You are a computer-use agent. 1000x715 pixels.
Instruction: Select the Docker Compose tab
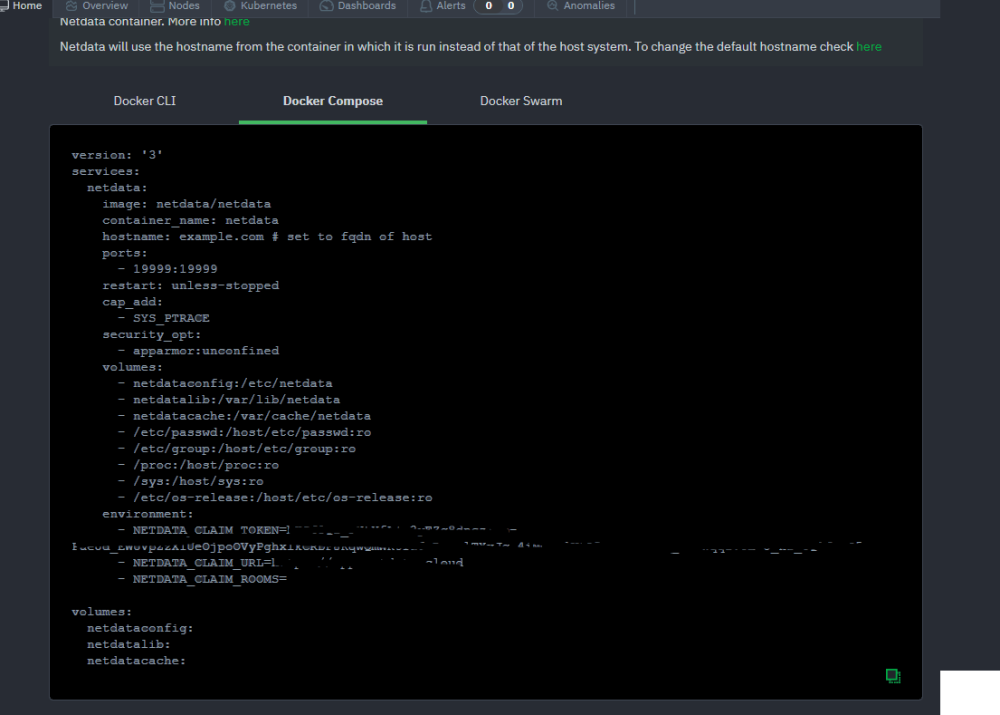pyautogui.click(x=333, y=101)
